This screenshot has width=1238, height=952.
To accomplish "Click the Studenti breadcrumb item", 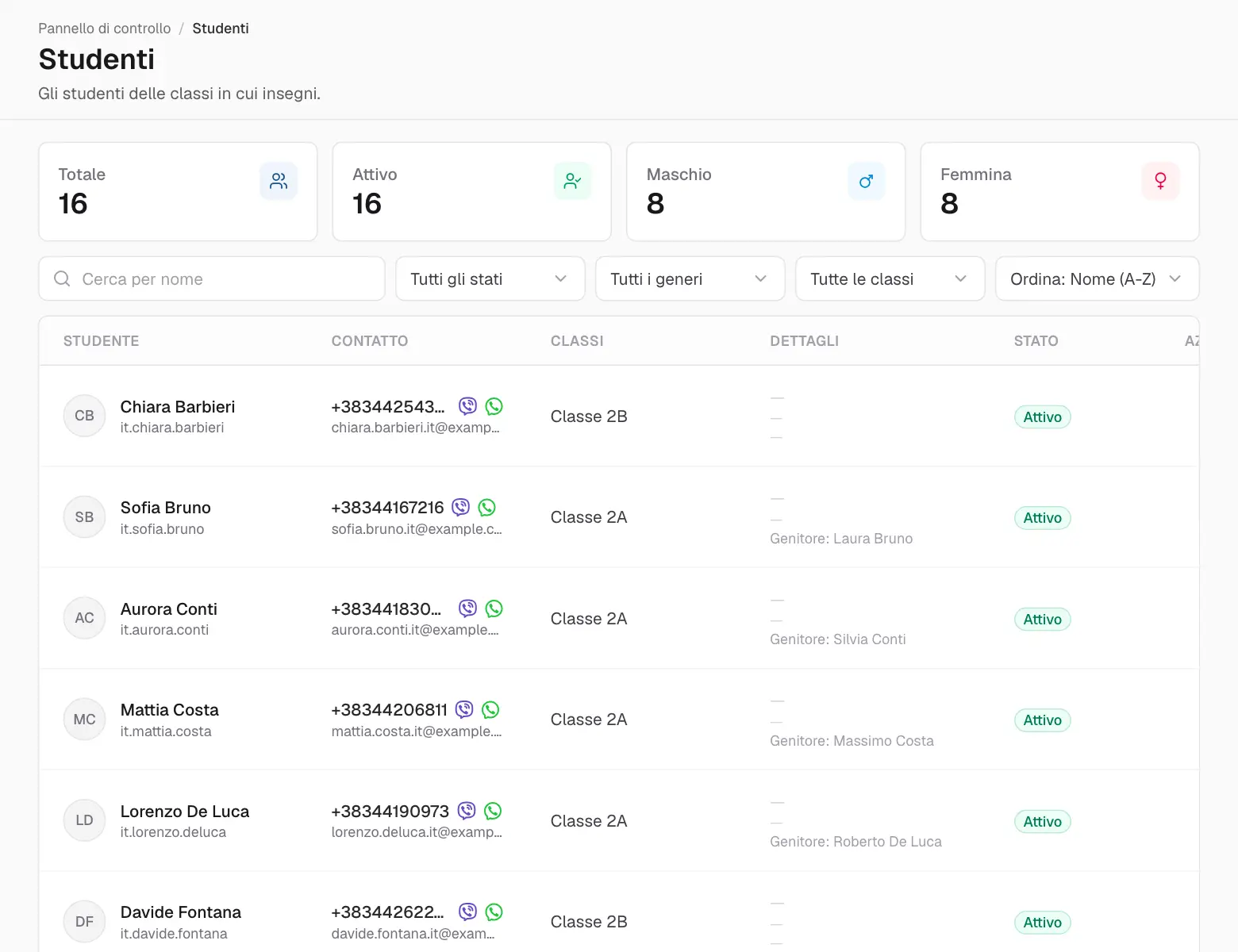I will pyautogui.click(x=221, y=29).
